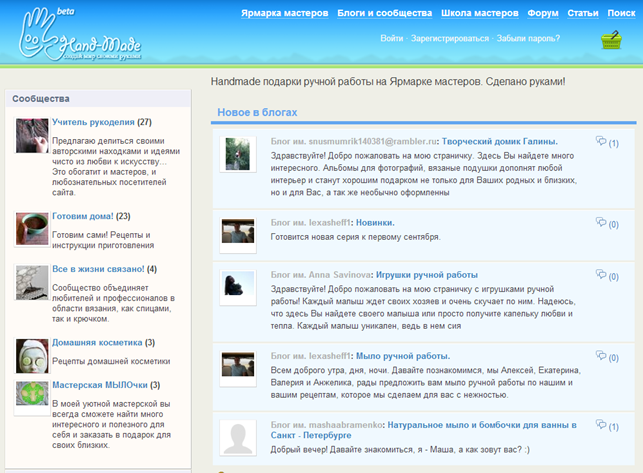
Task: Click text Готовится новая серия к первому сентября
Action: tap(356, 237)
